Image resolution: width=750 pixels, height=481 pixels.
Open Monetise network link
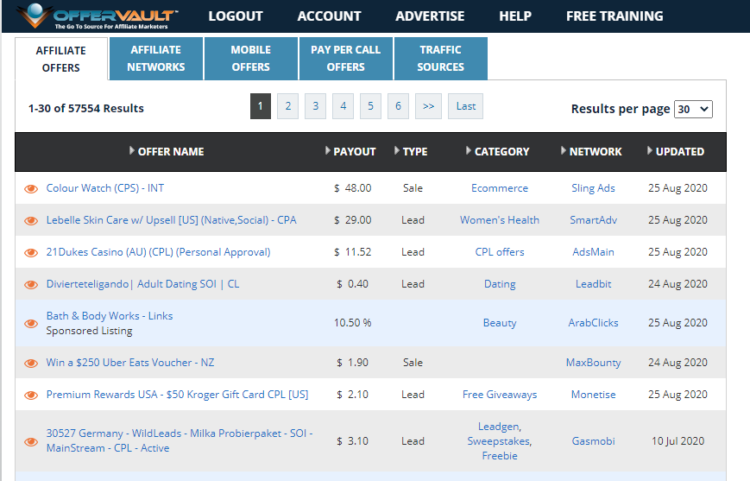pyautogui.click(x=593, y=395)
